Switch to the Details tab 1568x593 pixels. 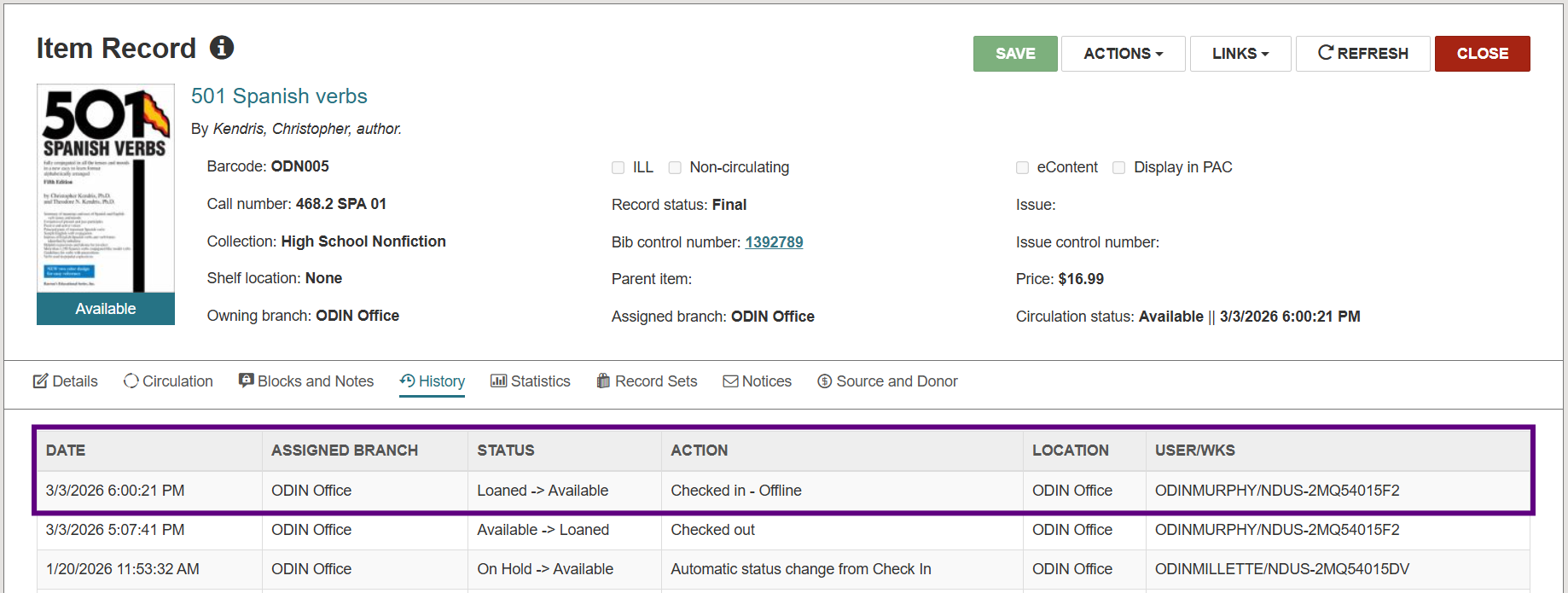pyautogui.click(x=66, y=381)
